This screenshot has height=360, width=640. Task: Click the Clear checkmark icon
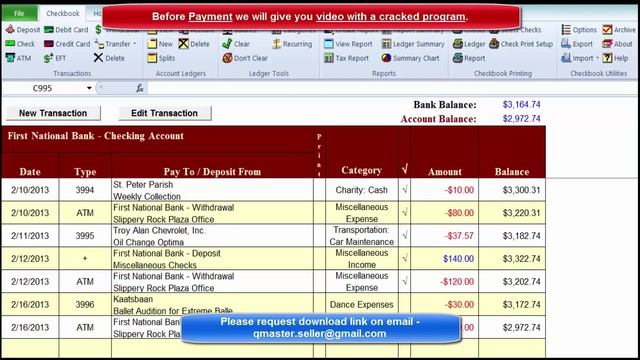tap(227, 44)
